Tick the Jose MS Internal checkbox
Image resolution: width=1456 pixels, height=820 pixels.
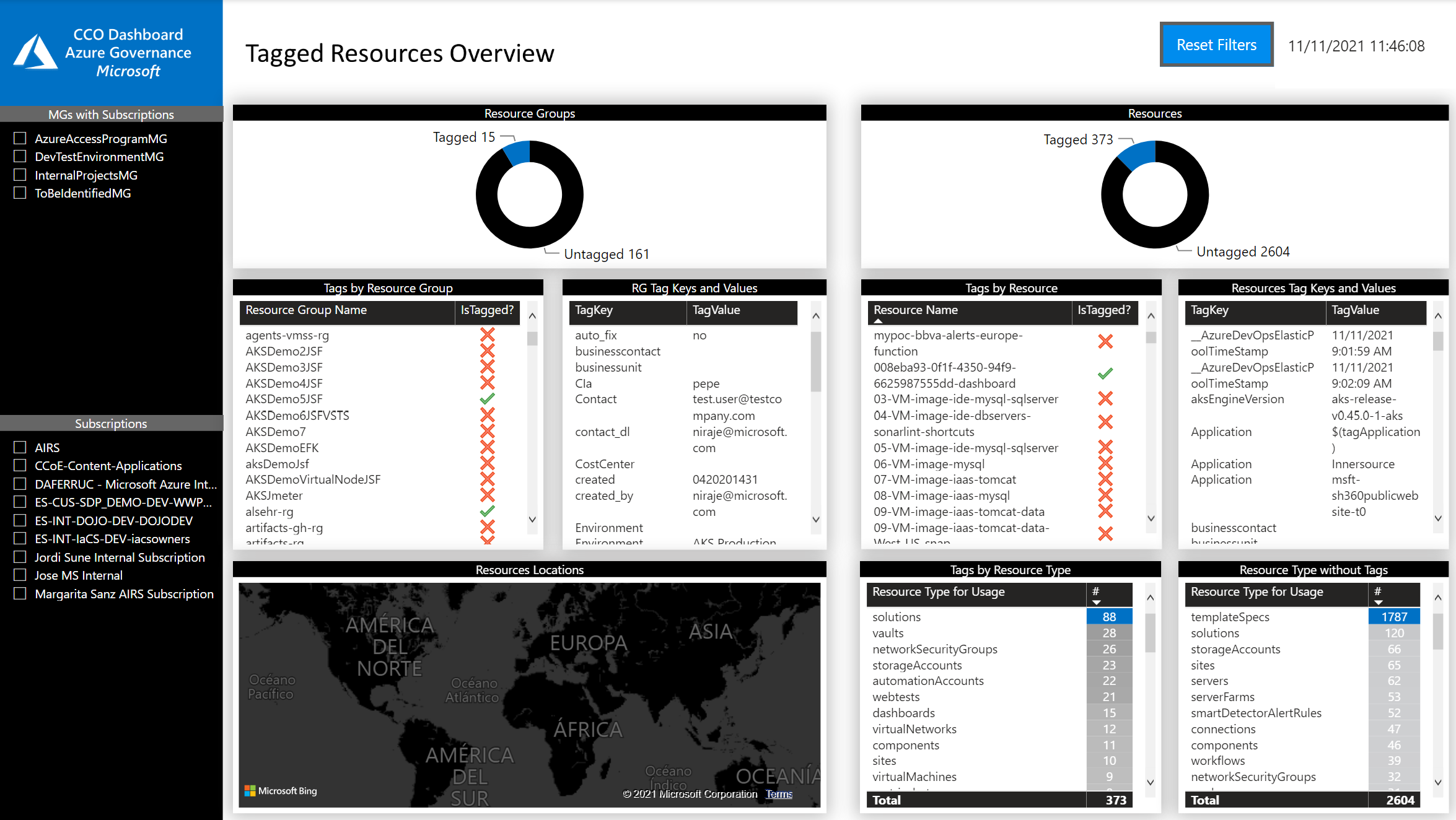(20, 575)
